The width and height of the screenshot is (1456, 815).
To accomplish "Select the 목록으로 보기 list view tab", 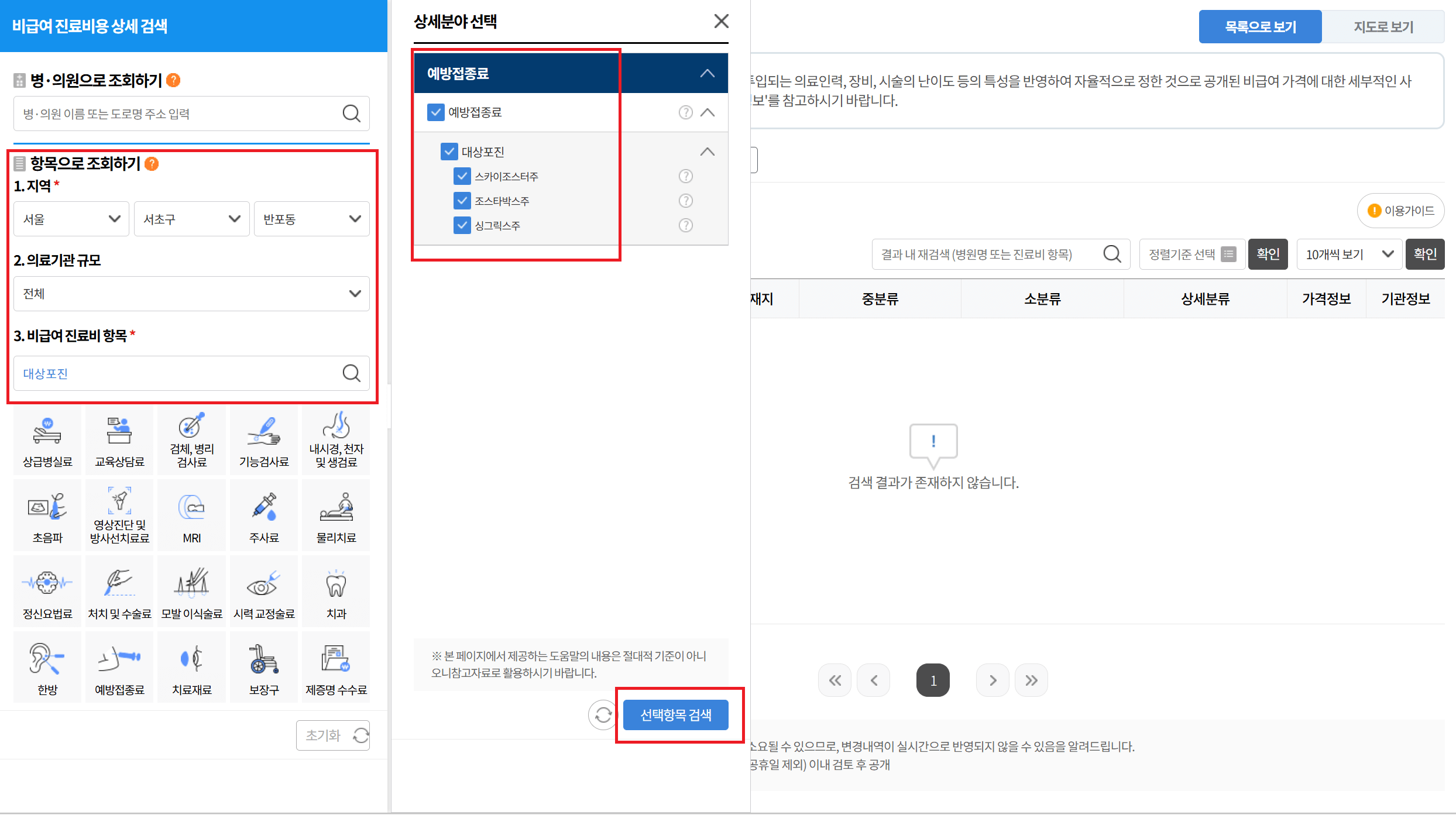I will [x=1260, y=26].
